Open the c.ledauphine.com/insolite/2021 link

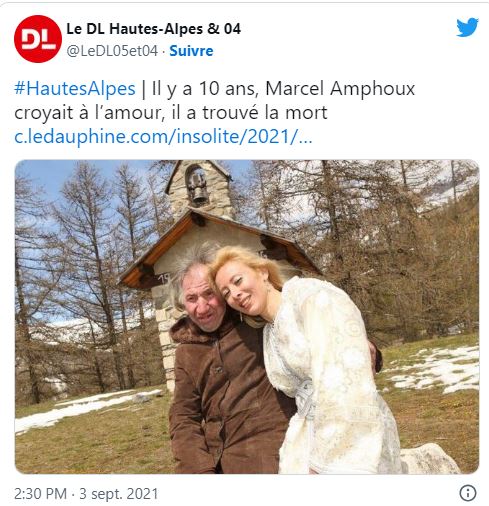(163, 137)
